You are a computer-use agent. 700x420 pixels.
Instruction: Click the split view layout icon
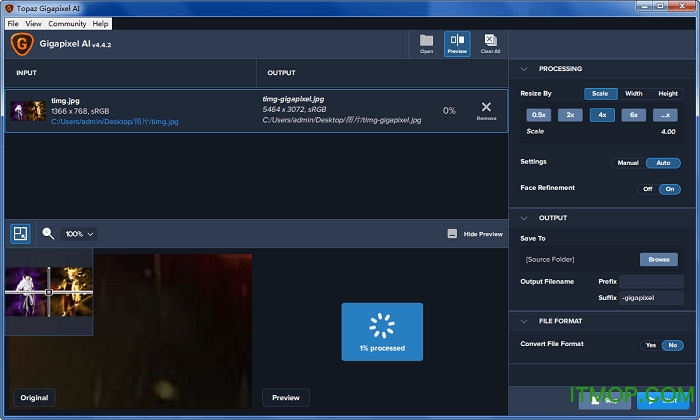21,233
